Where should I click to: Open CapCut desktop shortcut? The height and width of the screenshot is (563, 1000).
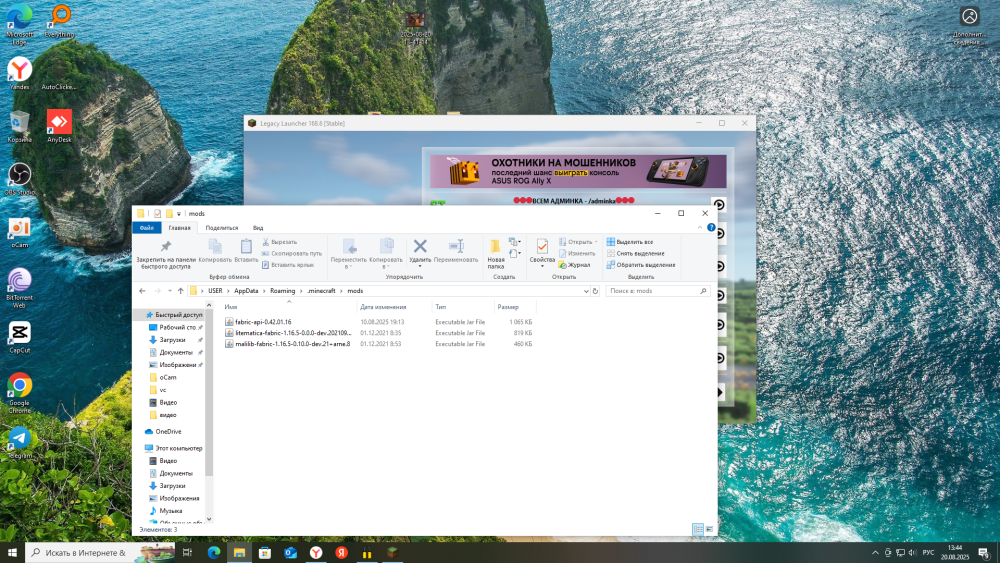[20, 337]
